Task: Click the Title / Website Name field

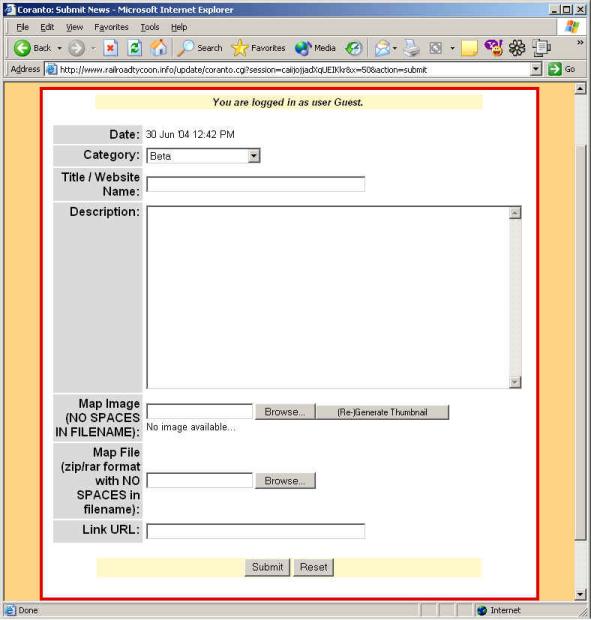Action: click(256, 184)
